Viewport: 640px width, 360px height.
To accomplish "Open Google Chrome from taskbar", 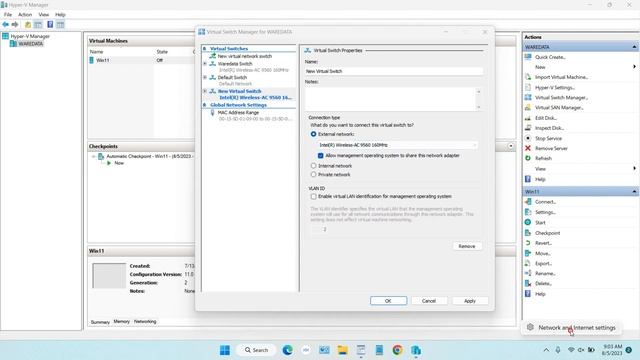I will (x=398, y=350).
